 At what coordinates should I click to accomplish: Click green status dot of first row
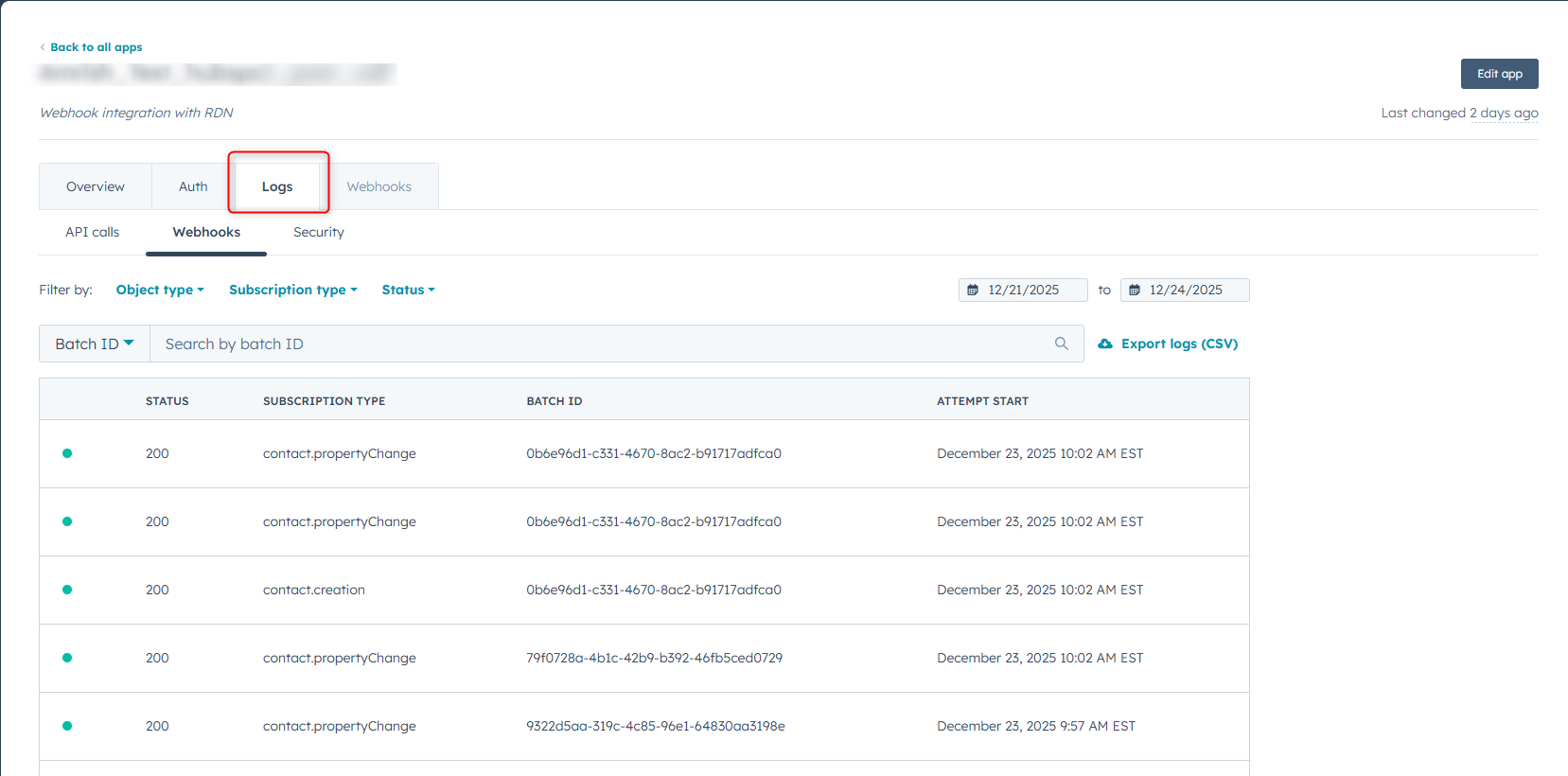click(67, 453)
